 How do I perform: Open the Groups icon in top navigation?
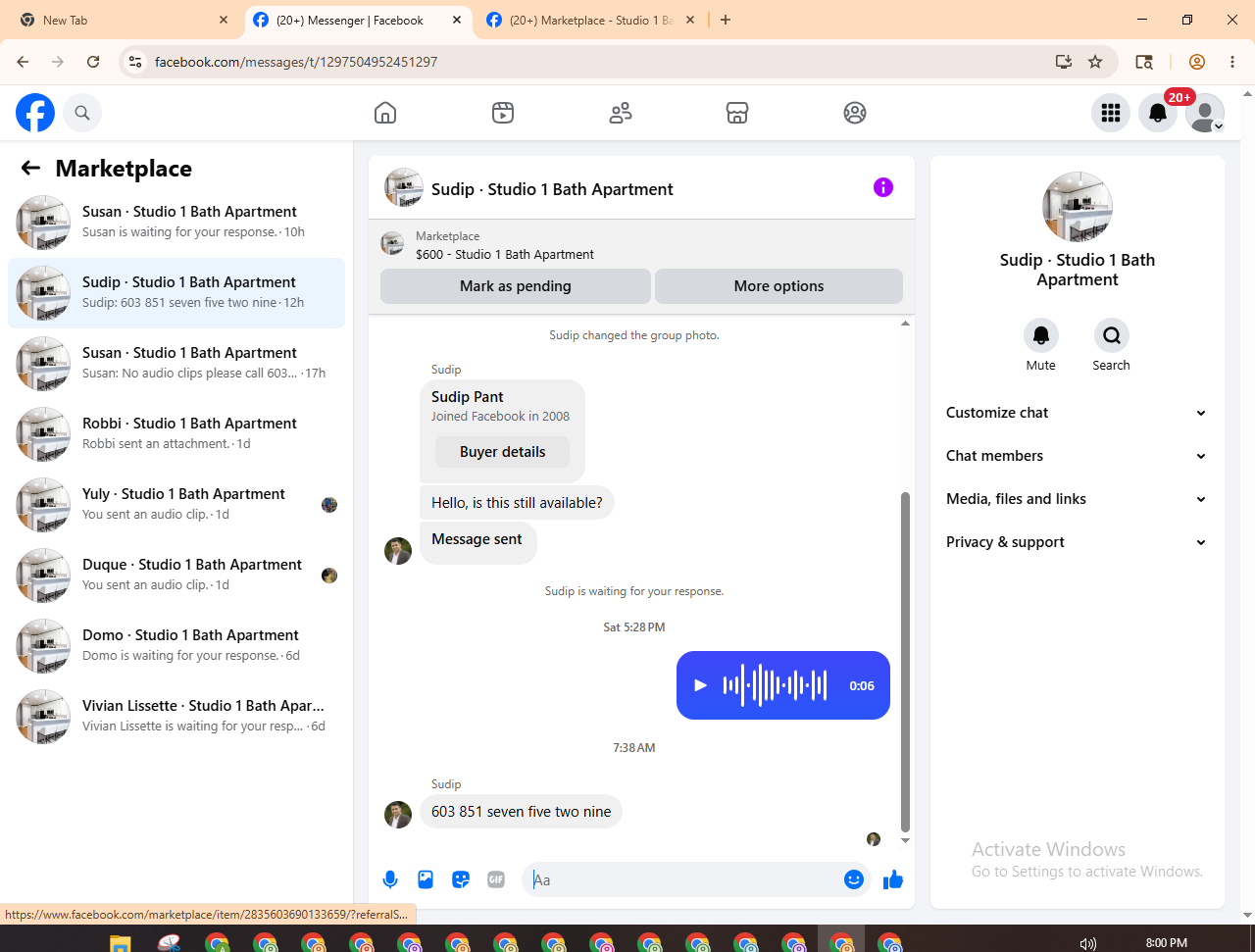855,113
